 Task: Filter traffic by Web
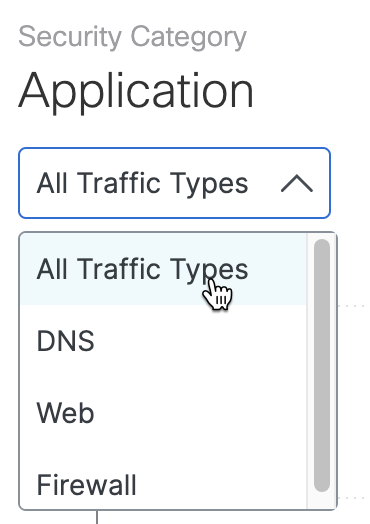click(x=163, y=413)
